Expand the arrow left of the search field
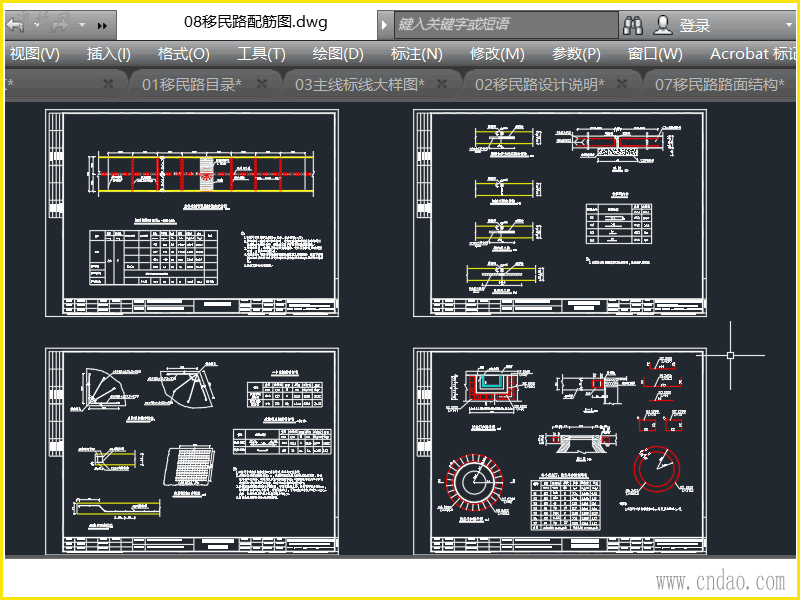Viewport: 800px width, 600px height. coord(385,24)
